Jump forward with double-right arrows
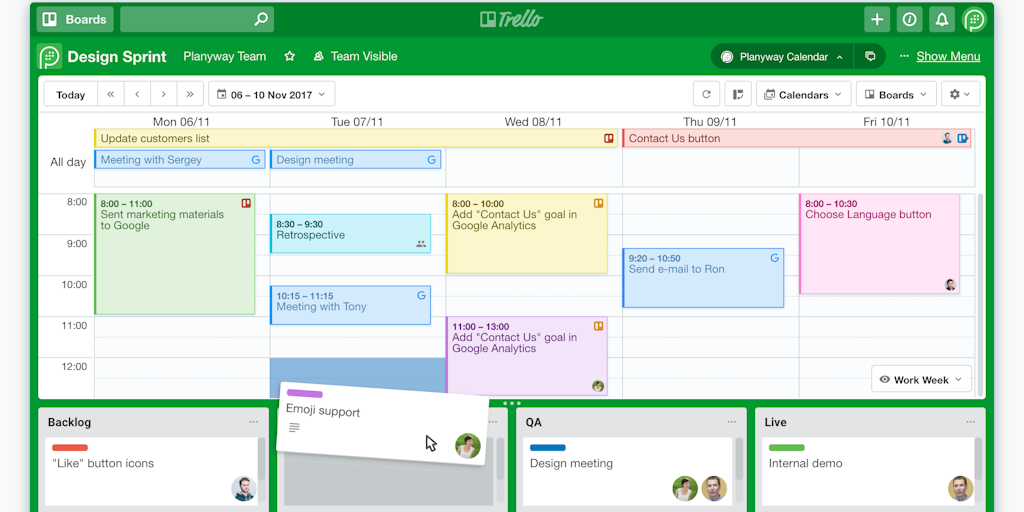This screenshot has width=1024, height=512. (190, 95)
